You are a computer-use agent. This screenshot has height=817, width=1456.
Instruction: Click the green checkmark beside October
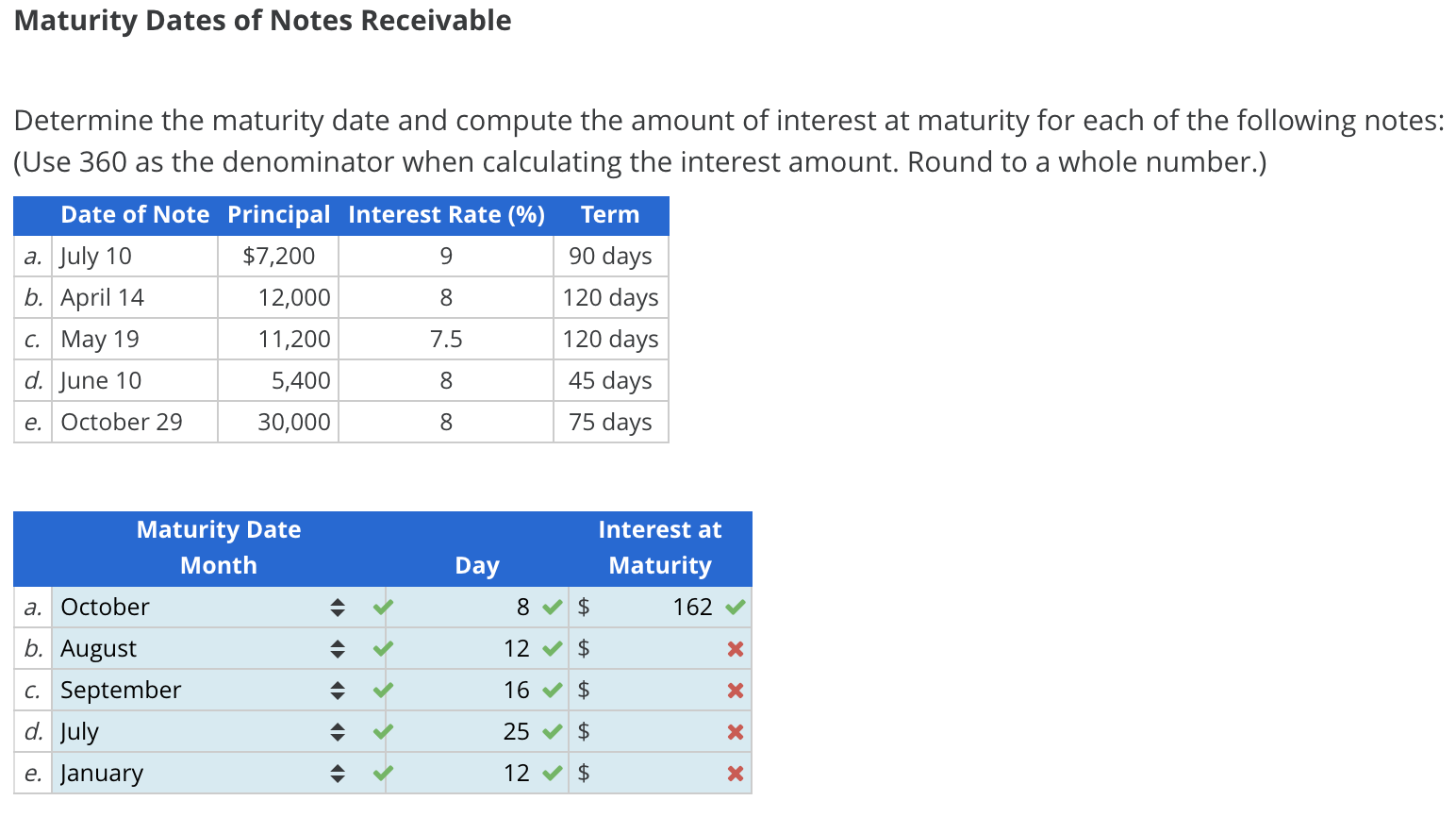[x=382, y=608]
